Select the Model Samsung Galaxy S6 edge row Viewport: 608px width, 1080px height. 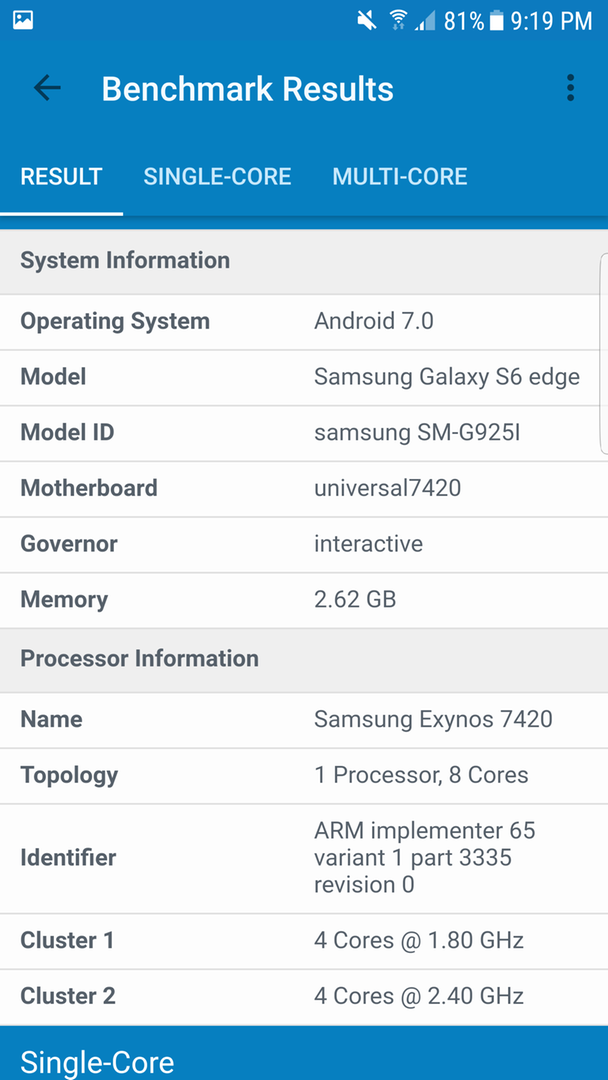coord(304,377)
